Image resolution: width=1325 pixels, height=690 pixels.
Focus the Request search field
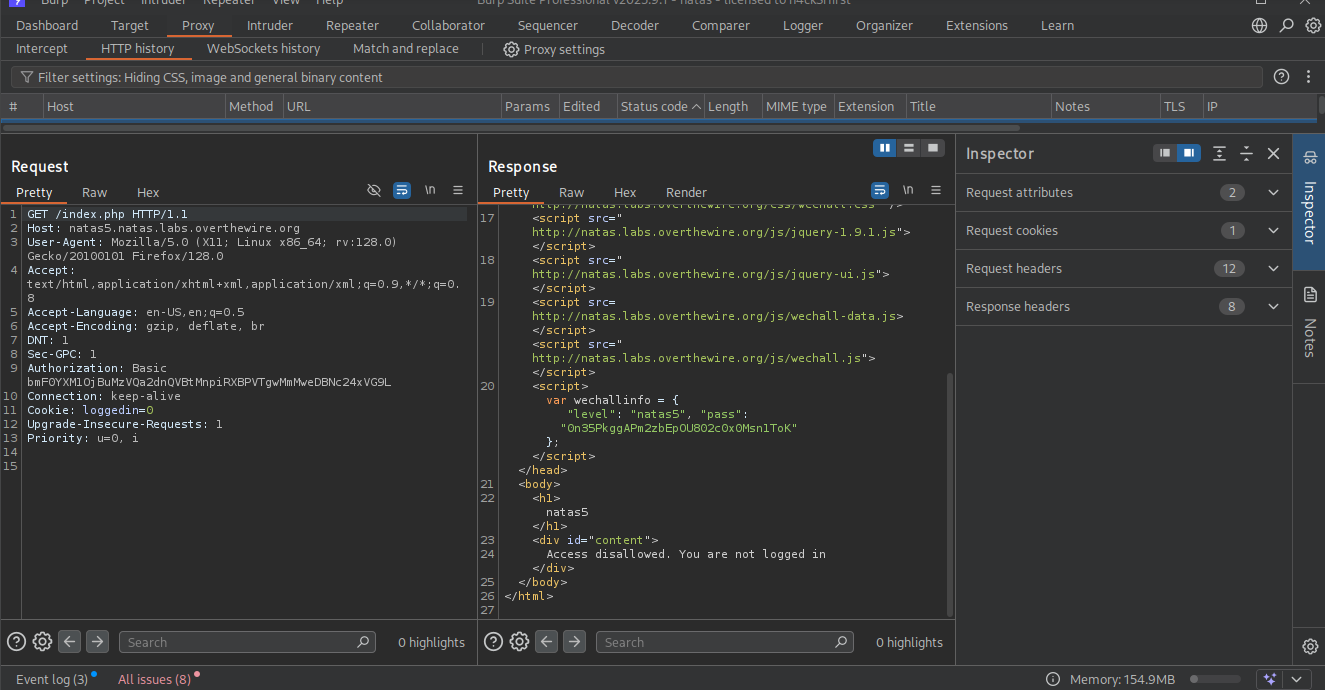(247, 642)
